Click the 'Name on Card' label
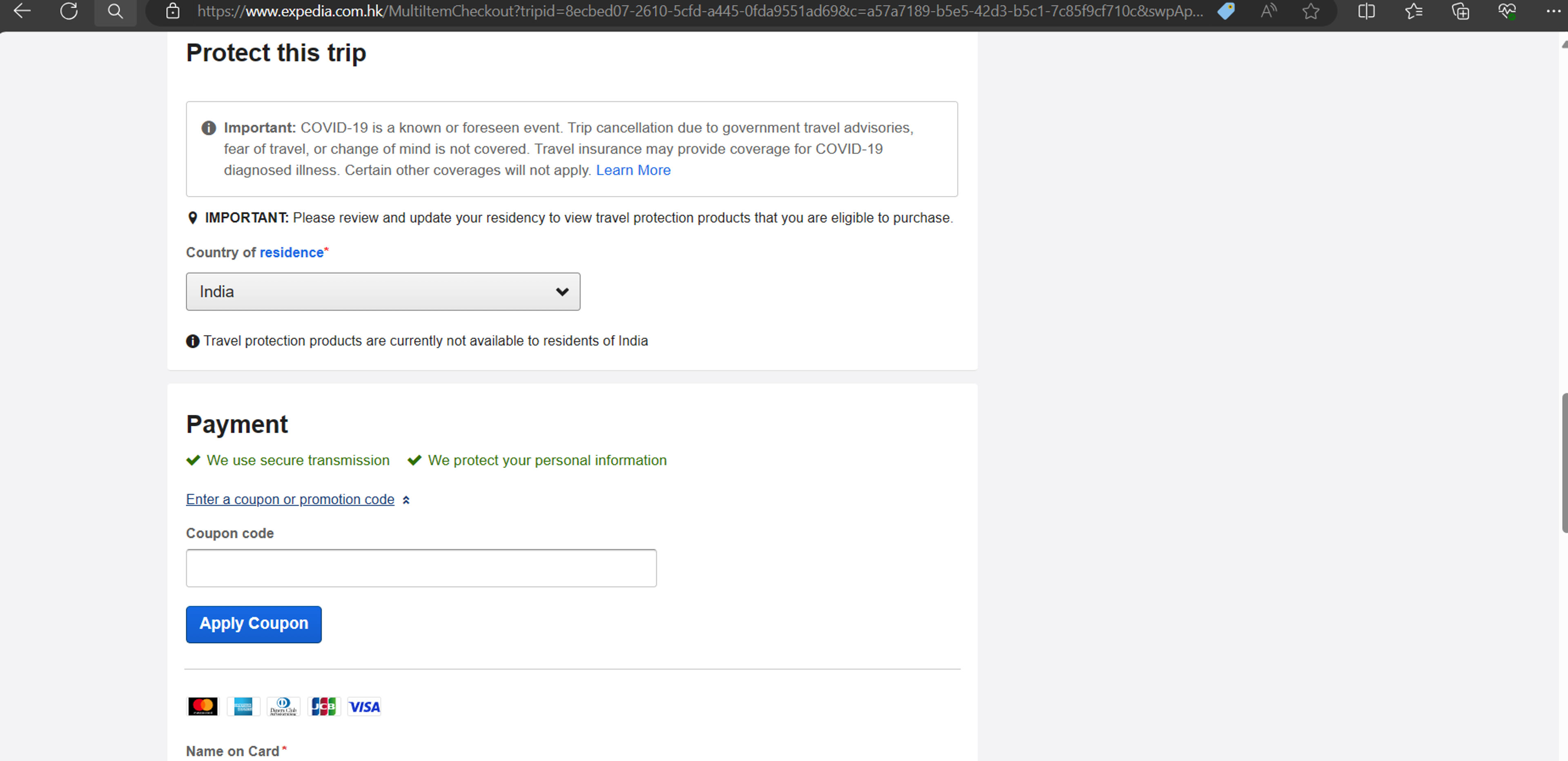Screen dimensions: 1568x761 point(232,751)
